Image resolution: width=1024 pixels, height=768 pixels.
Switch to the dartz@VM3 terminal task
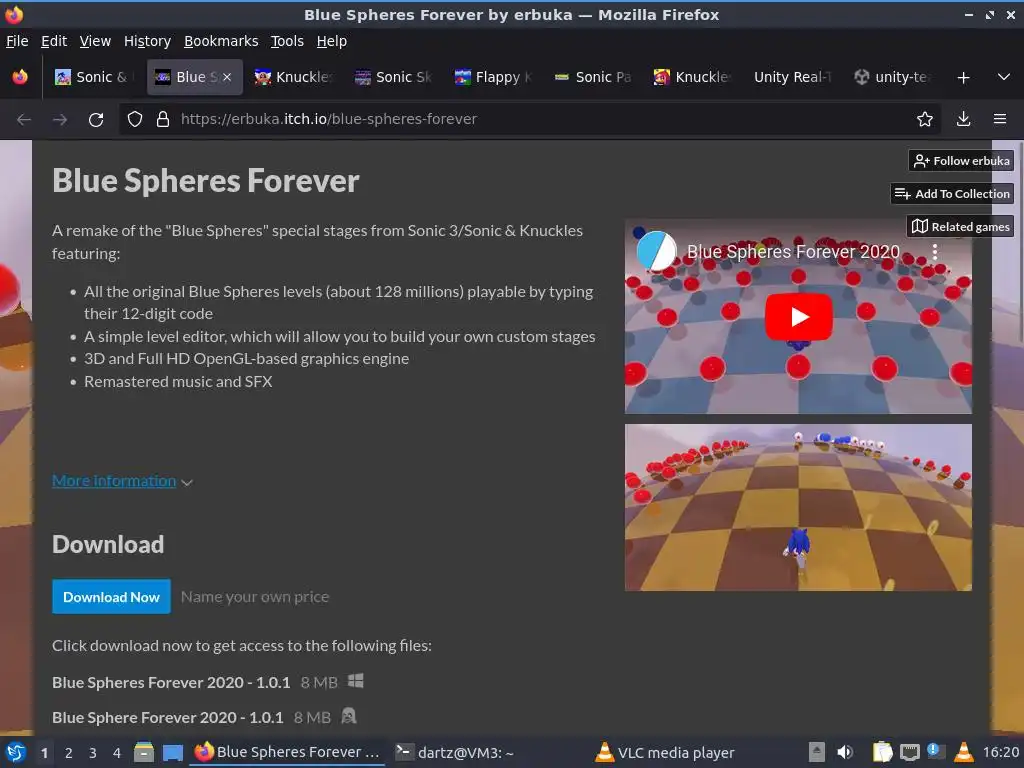(455, 752)
